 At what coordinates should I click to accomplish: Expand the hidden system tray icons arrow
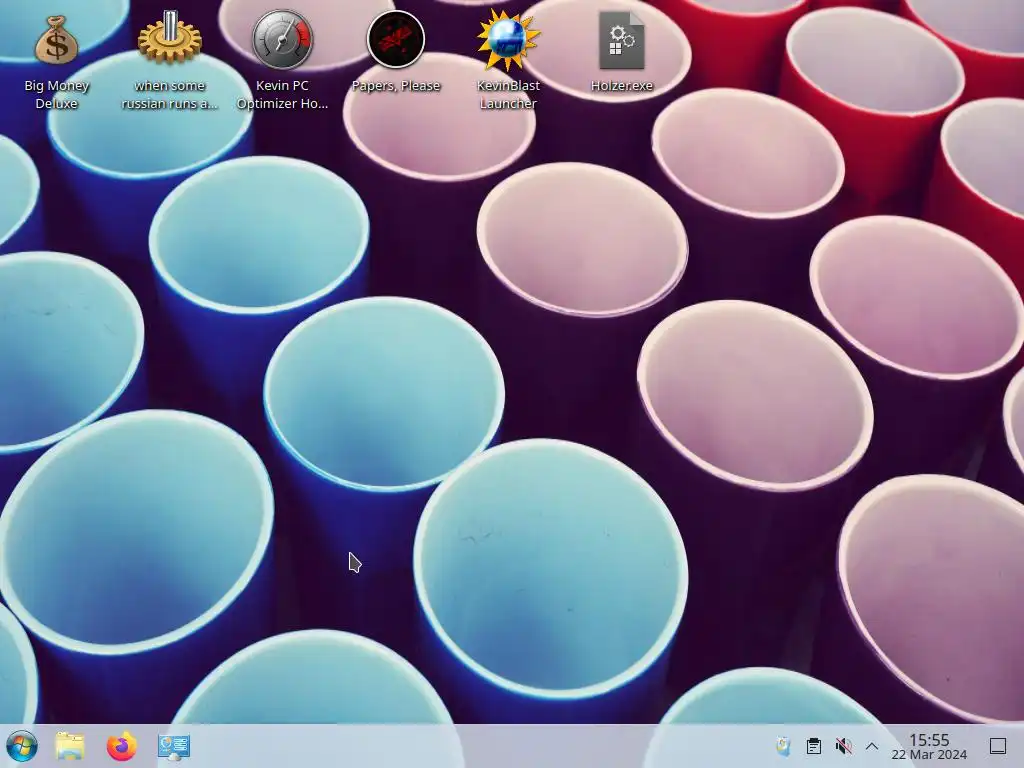(x=872, y=746)
